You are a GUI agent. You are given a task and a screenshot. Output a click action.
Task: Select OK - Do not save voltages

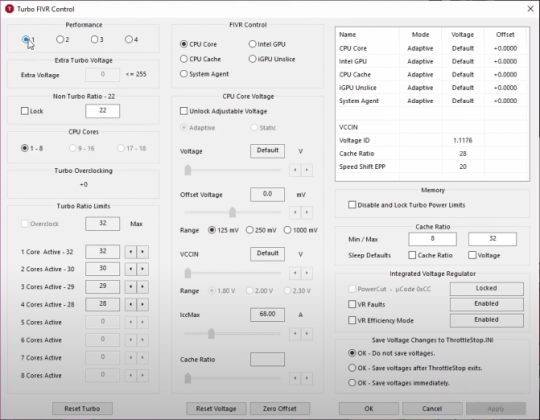pyautogui.click(x=352, y=353)
